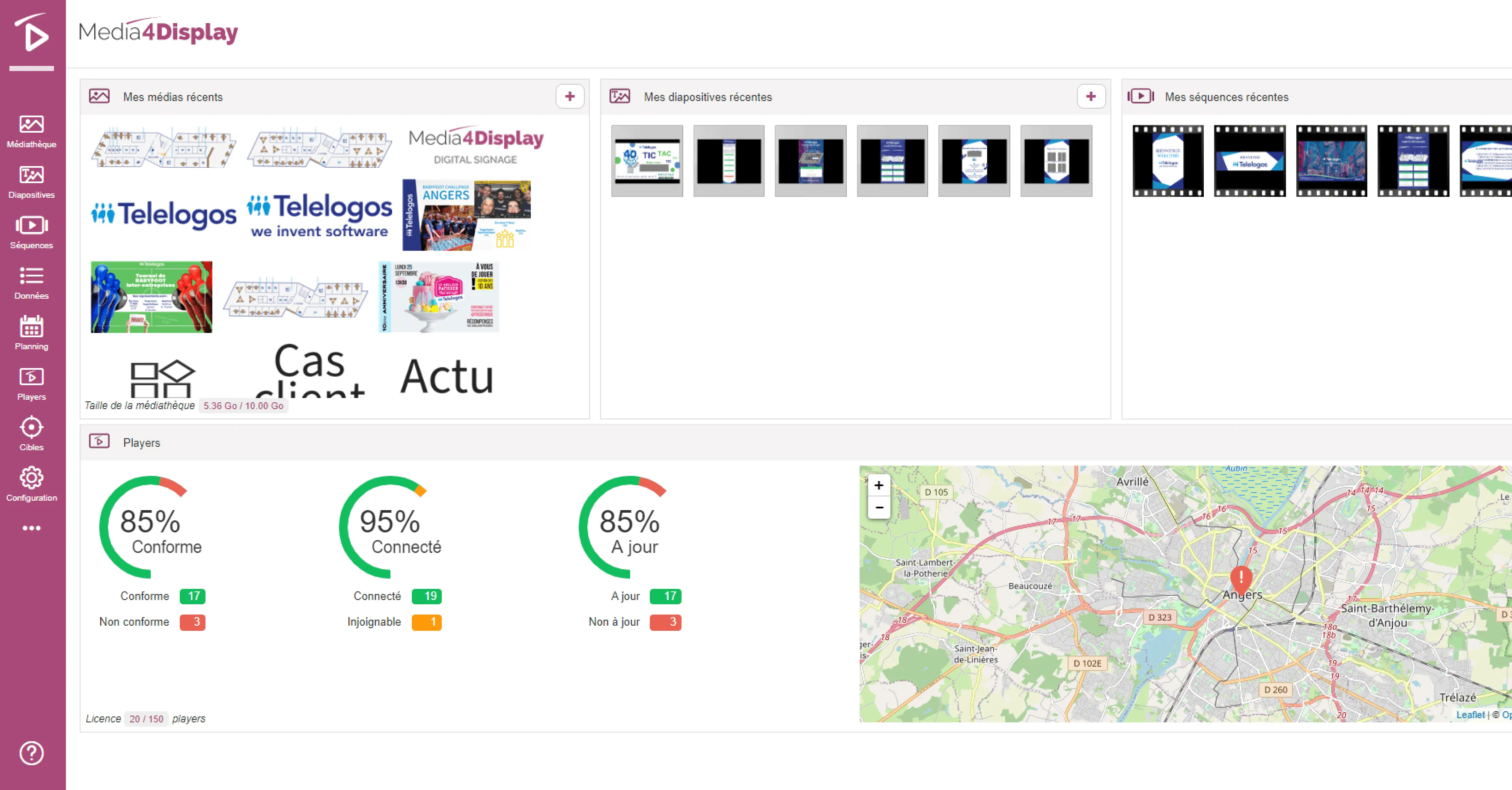
Task: Click the Connecté count badge 19
Action: 427,596
